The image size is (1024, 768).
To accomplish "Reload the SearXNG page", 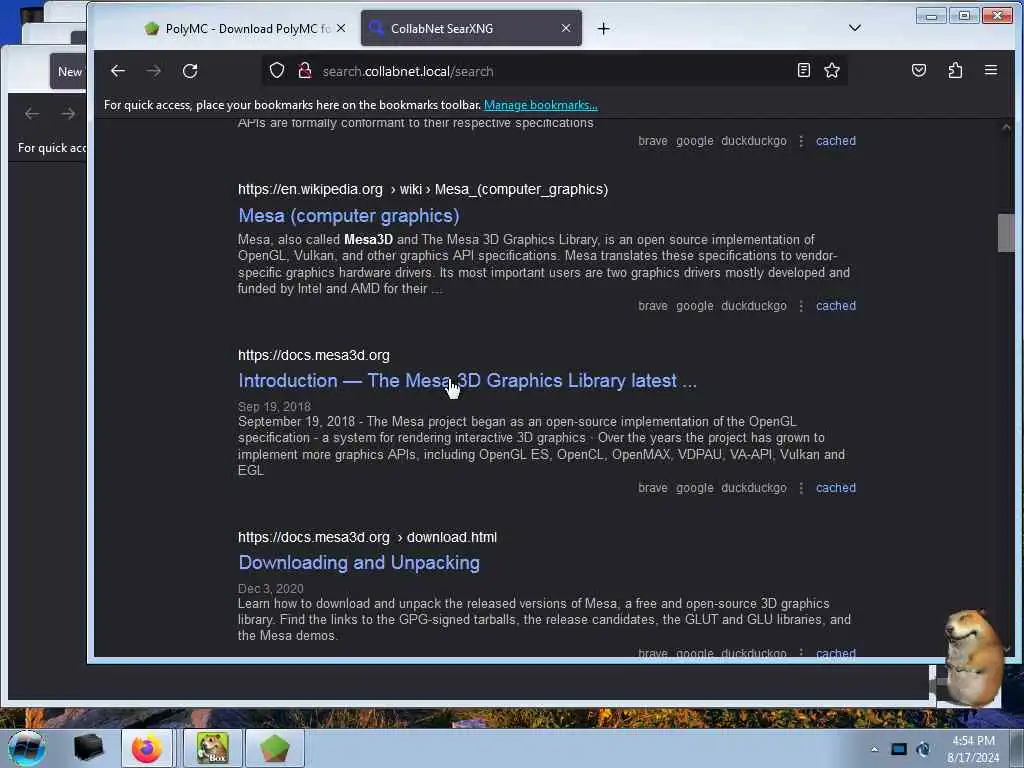I will pyautogui.click(x=190, y=71).
